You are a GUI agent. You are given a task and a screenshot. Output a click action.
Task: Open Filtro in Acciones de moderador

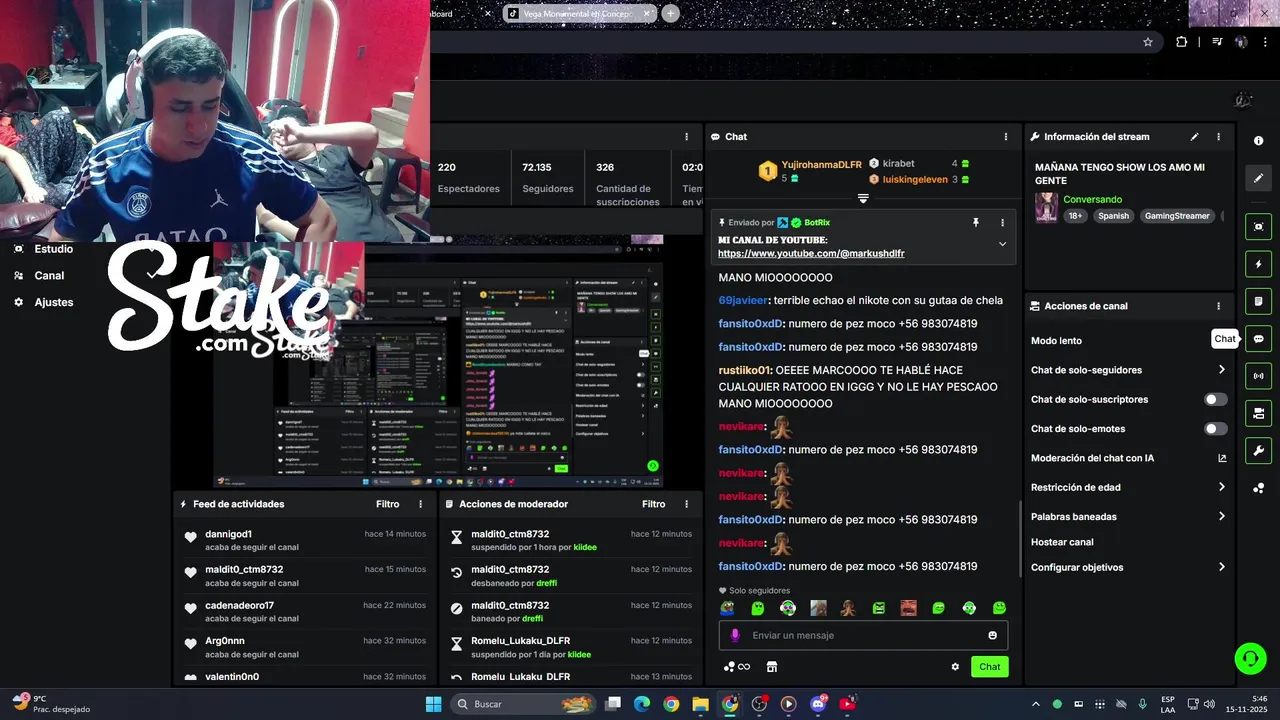[653, 504]
